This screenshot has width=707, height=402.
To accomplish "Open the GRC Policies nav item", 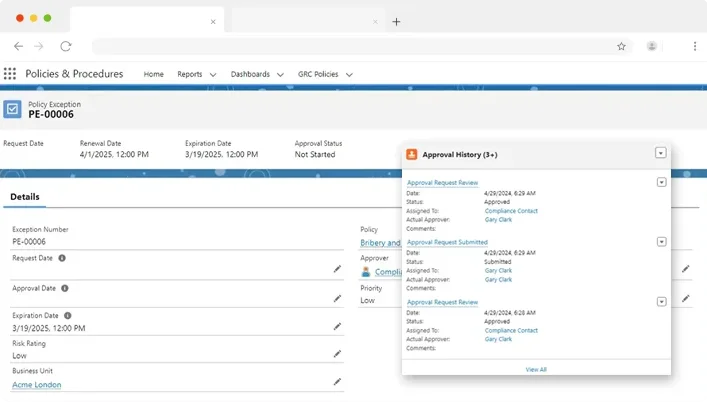I will [318, 74].
